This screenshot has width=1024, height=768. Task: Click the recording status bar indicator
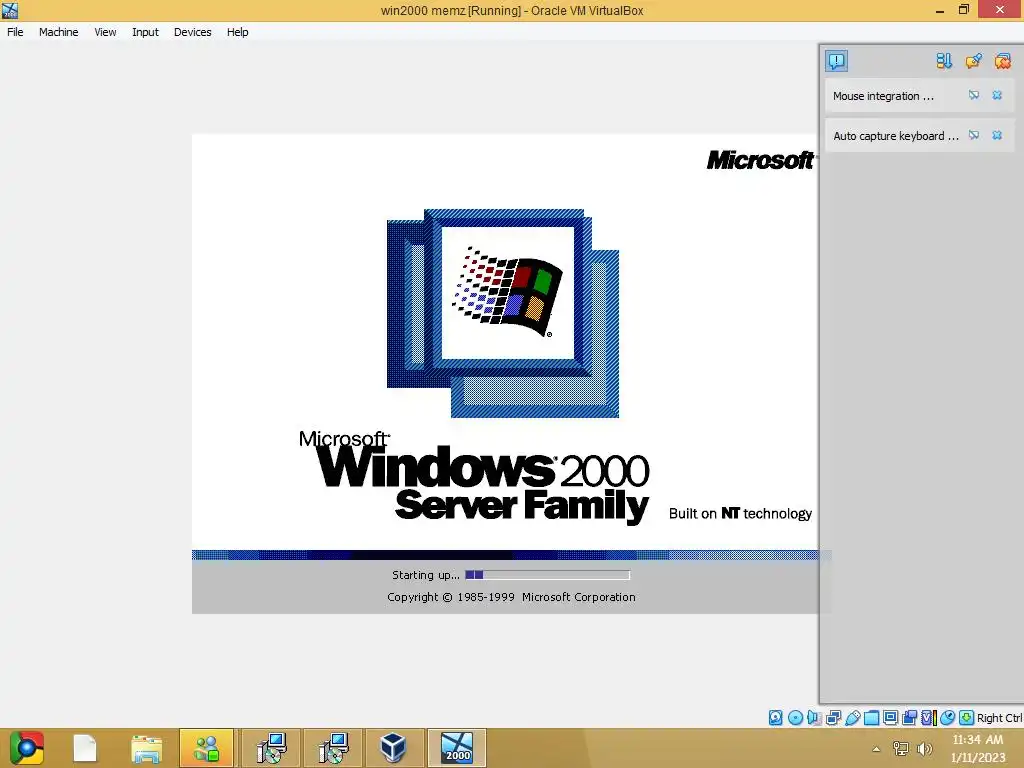pyautogui.click(x=909, y=718)
